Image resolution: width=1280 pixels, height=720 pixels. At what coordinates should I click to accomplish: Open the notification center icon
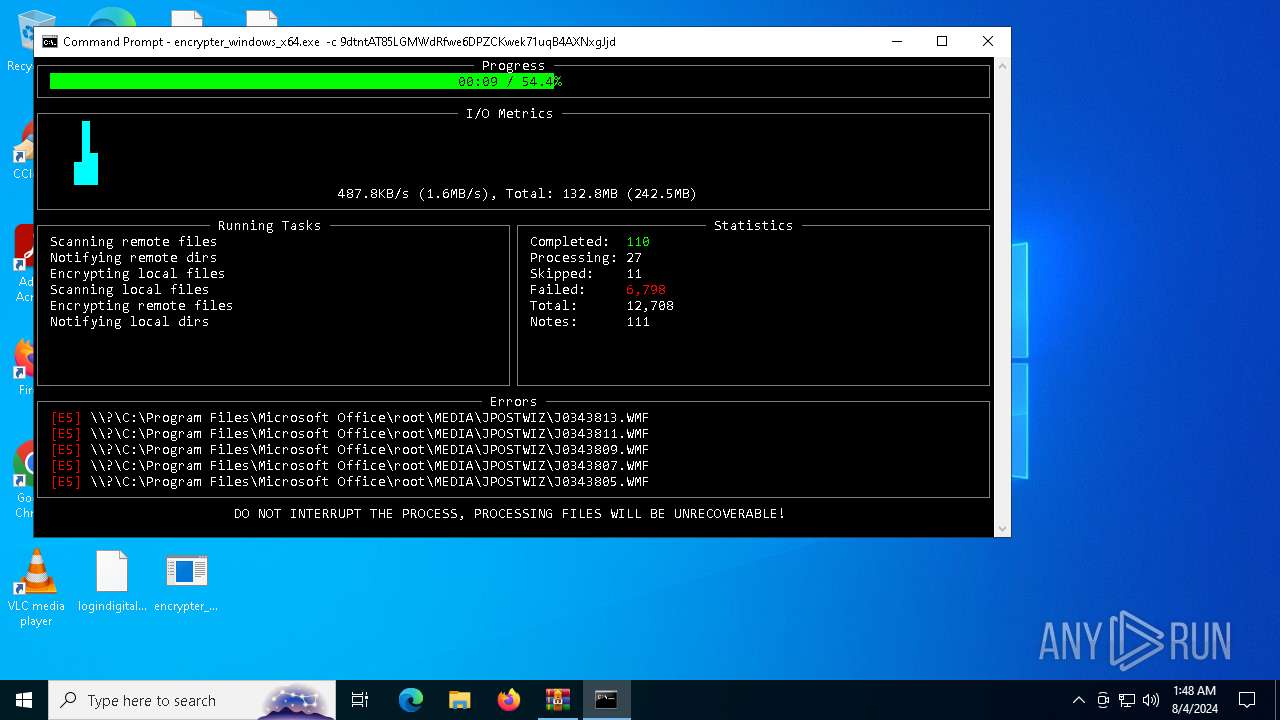point(1247,700)
